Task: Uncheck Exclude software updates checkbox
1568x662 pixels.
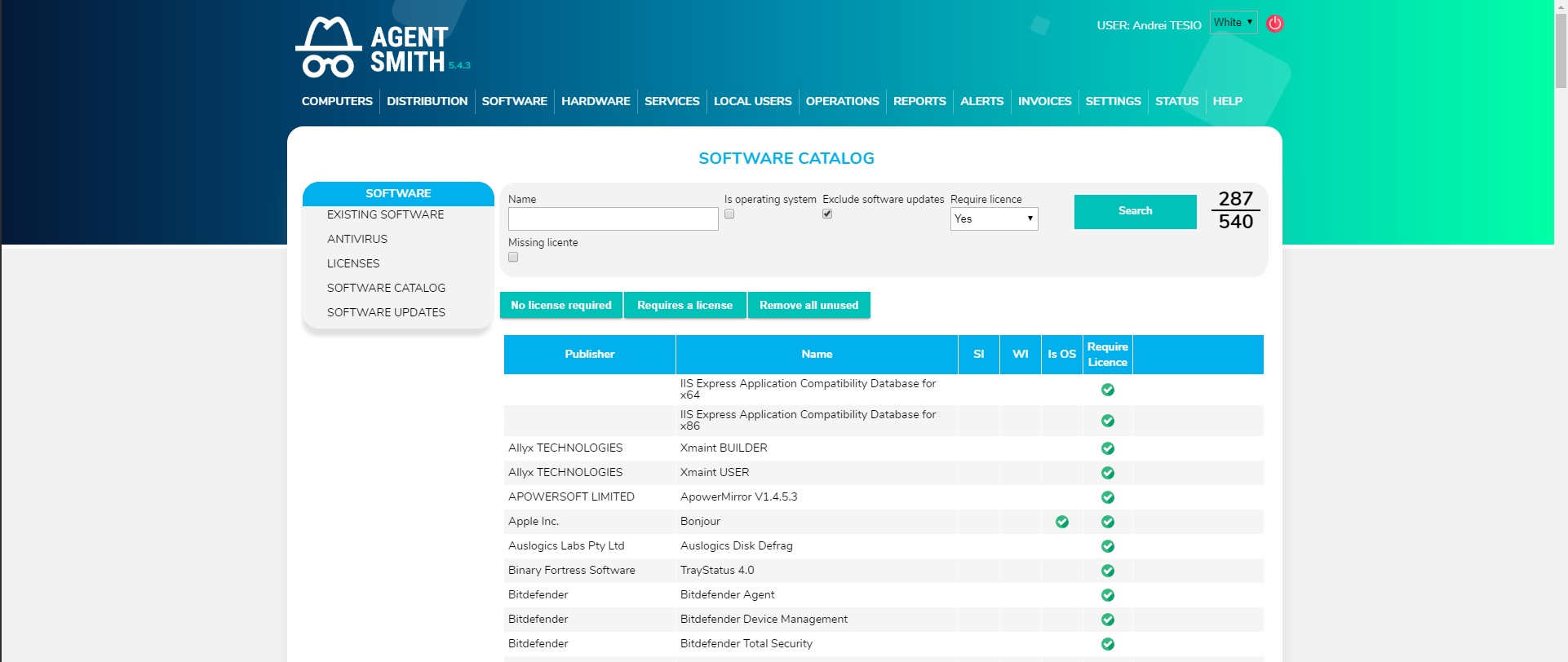Action: click(827, 214)
